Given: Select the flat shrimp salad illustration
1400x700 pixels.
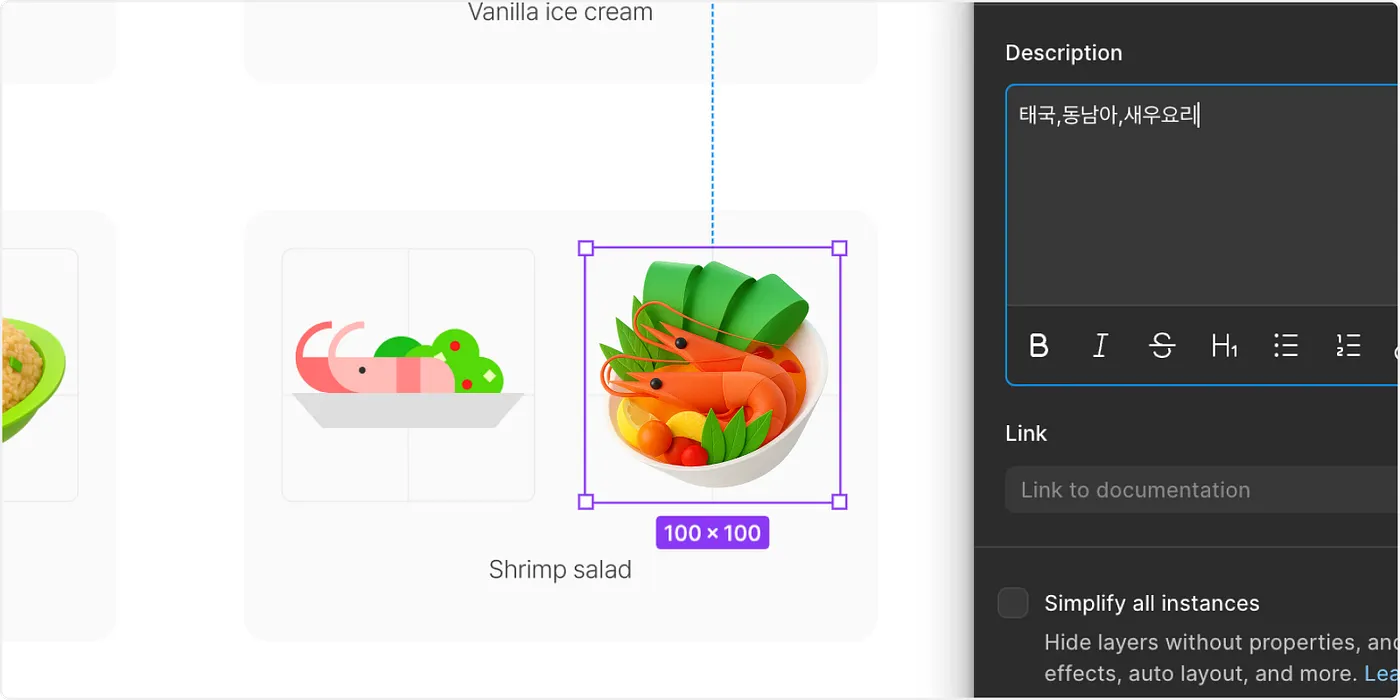Looking at the screenshot, I should click(408, 375).
